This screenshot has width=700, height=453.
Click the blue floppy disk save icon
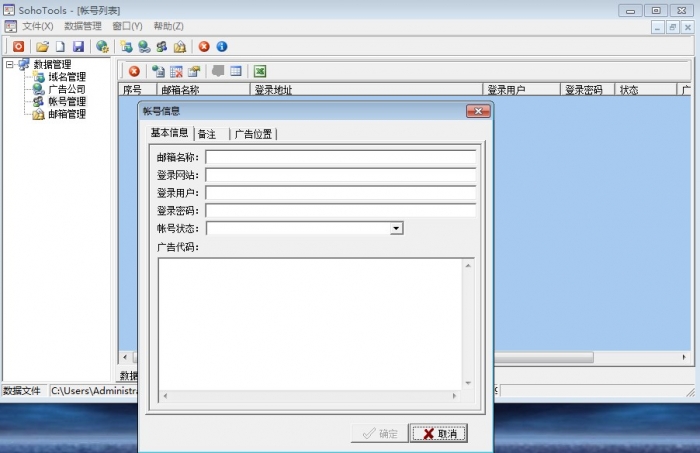[77, 46]
